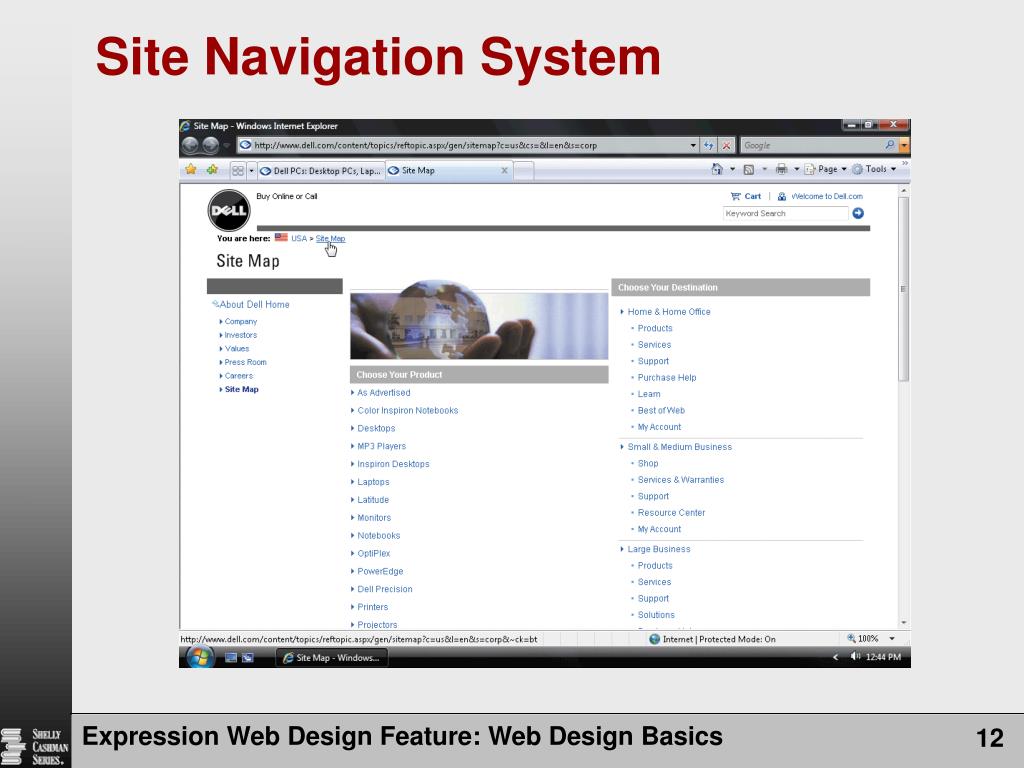Click the keyword search go arrow
The height and width of the screenshot is (768, 1024).
(x=858, y=214)
